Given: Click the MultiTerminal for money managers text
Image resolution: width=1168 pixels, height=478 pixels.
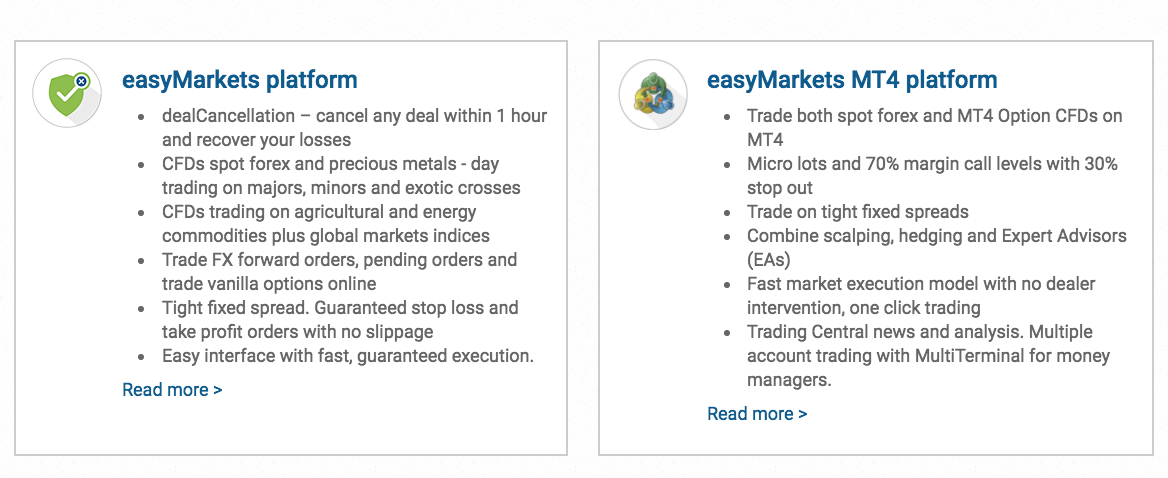Looking at the screenshot, I should coord(929,368).
